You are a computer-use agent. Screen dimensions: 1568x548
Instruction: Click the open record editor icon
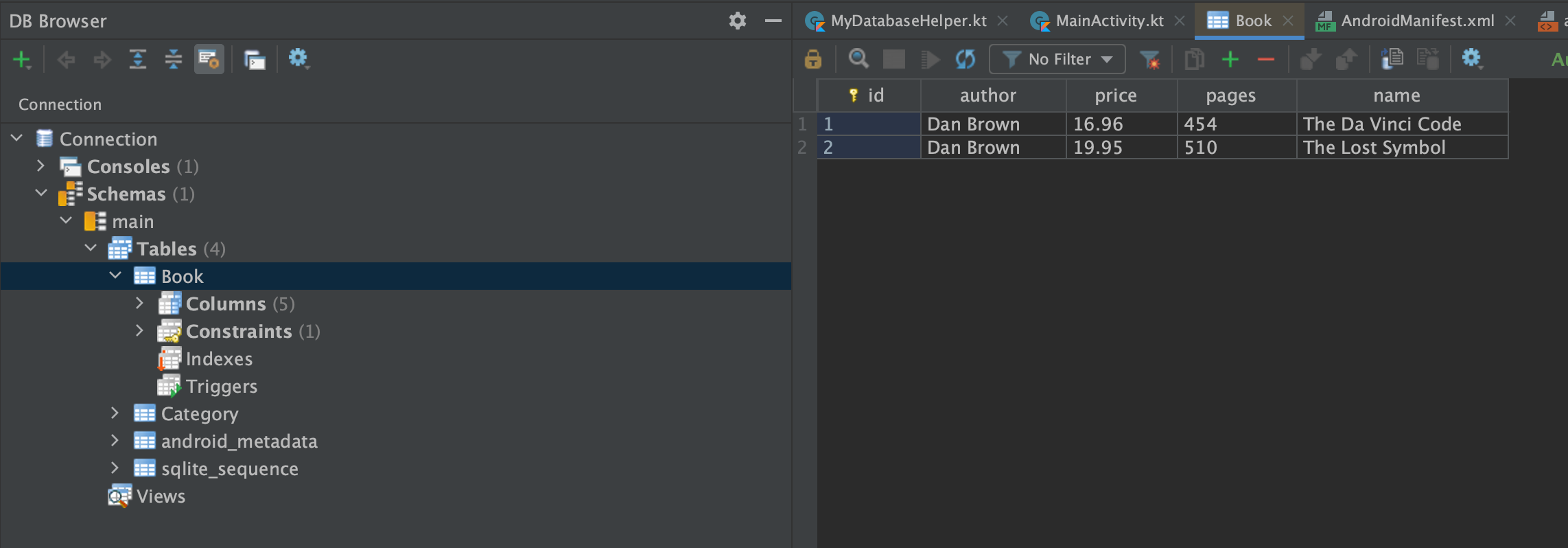[1392, 59]
